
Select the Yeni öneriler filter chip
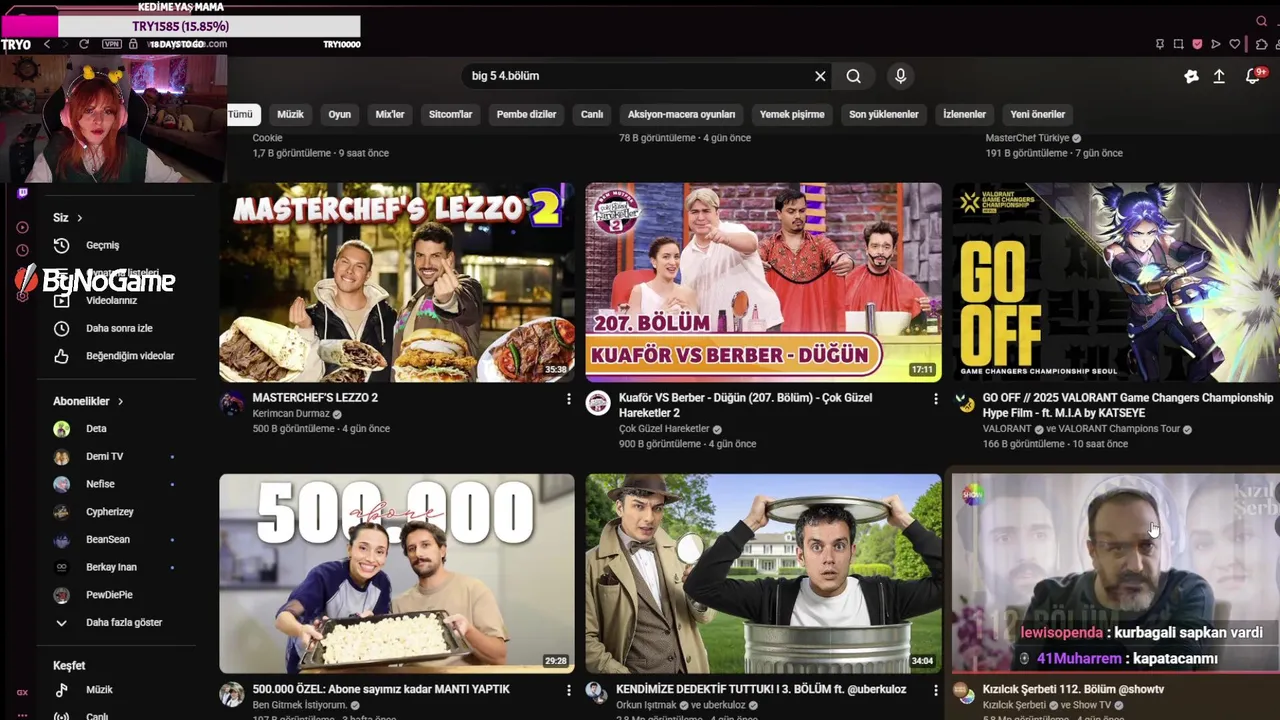point(1038,114)
